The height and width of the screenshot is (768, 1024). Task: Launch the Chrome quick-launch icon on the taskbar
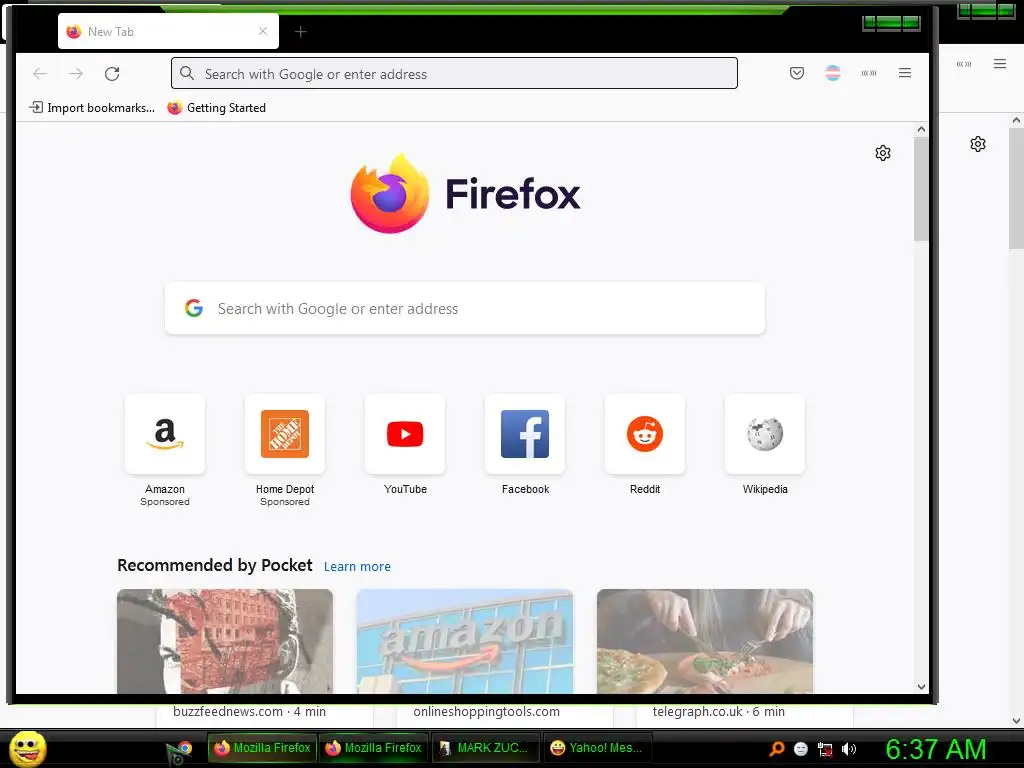click(185, 748)
